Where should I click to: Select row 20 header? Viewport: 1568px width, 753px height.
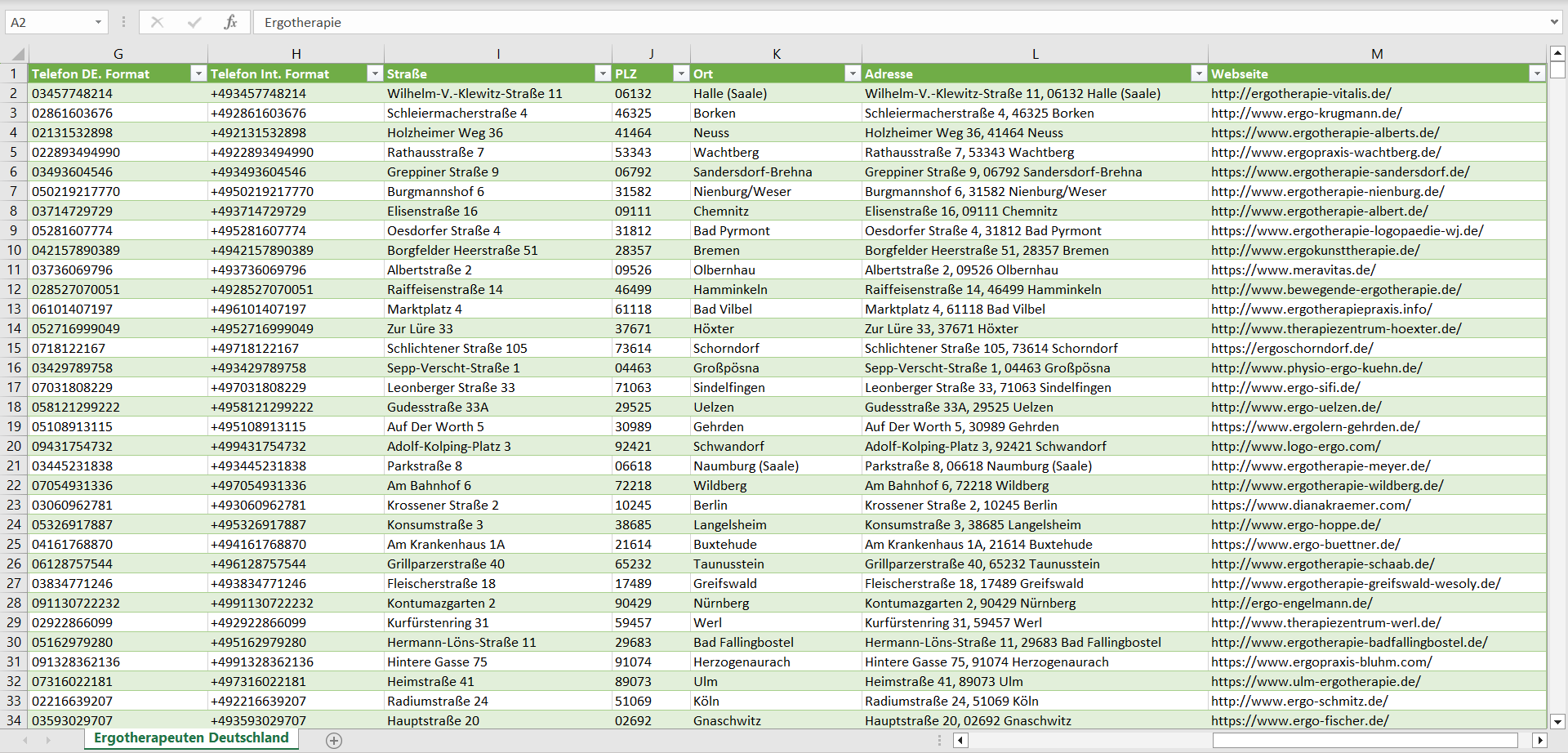click(14, 446)
